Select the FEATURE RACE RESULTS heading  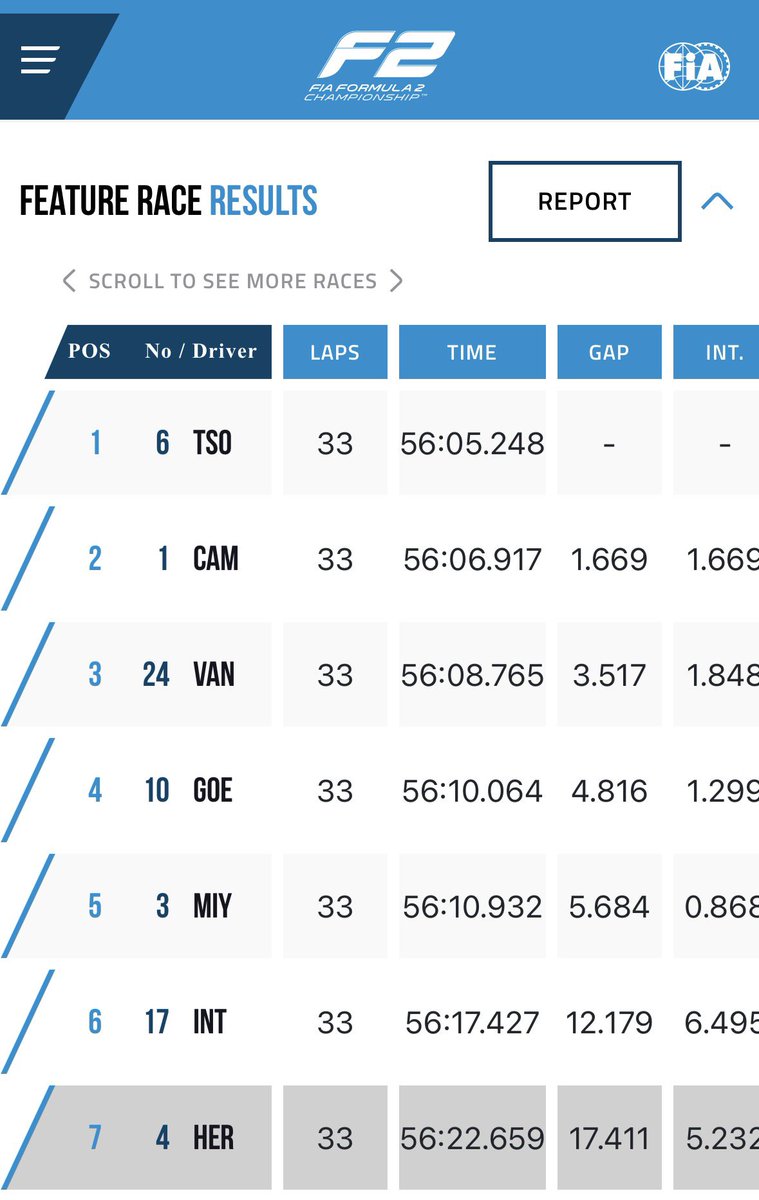[x=169, y=201]
